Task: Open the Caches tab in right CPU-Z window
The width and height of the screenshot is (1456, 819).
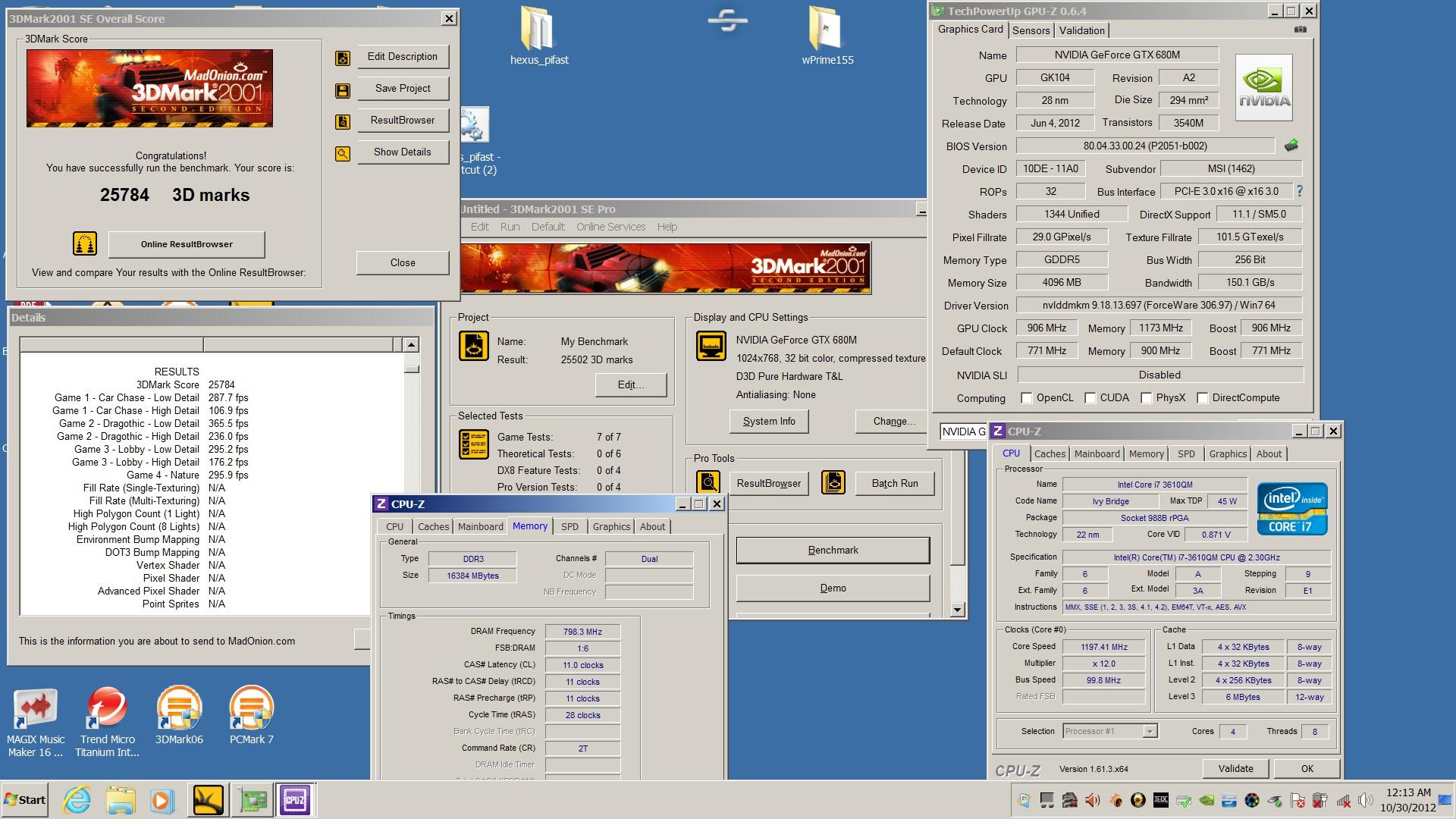Action: coord(1050,453)
